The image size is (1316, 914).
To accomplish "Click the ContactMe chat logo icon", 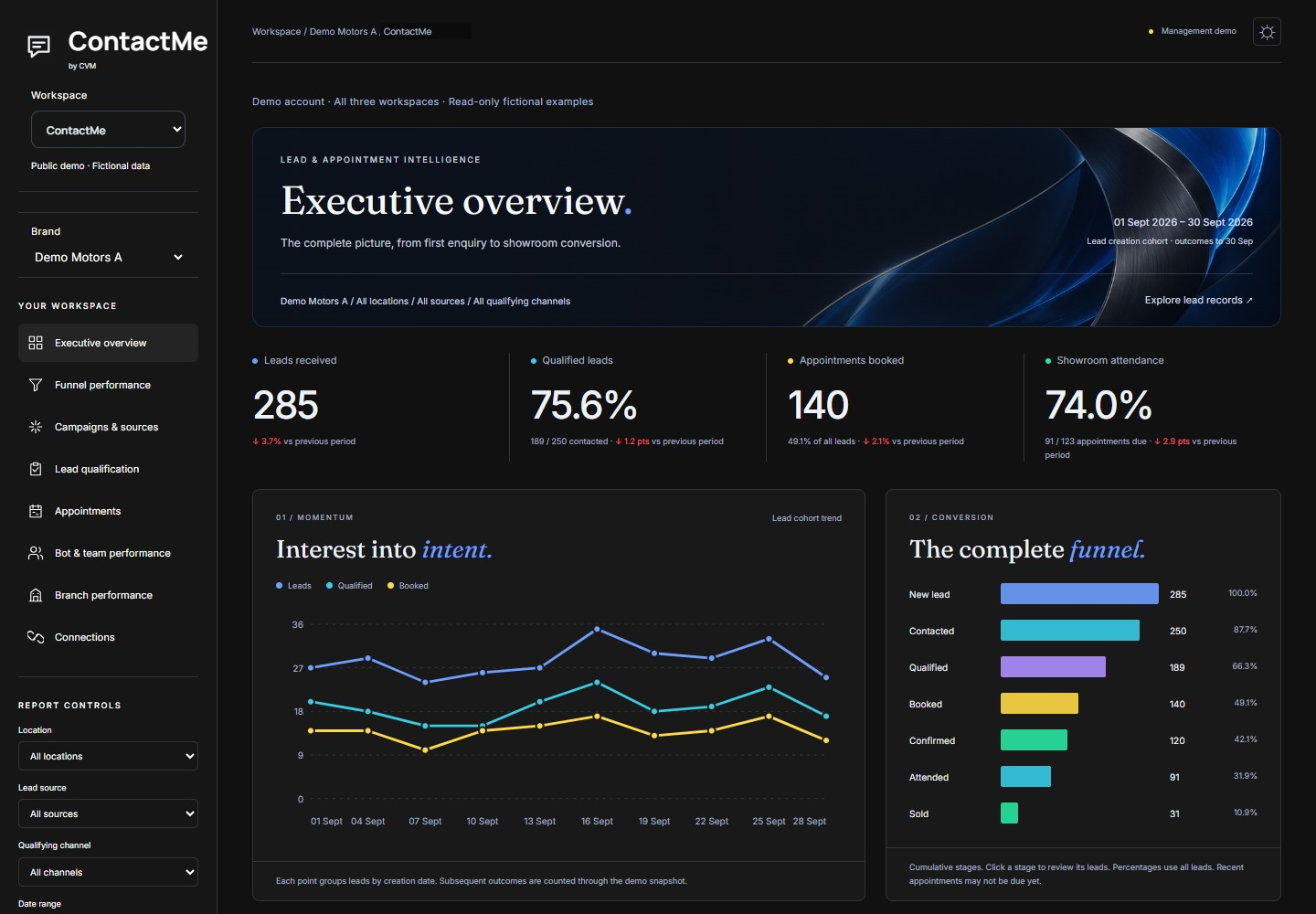I will 39,46.
